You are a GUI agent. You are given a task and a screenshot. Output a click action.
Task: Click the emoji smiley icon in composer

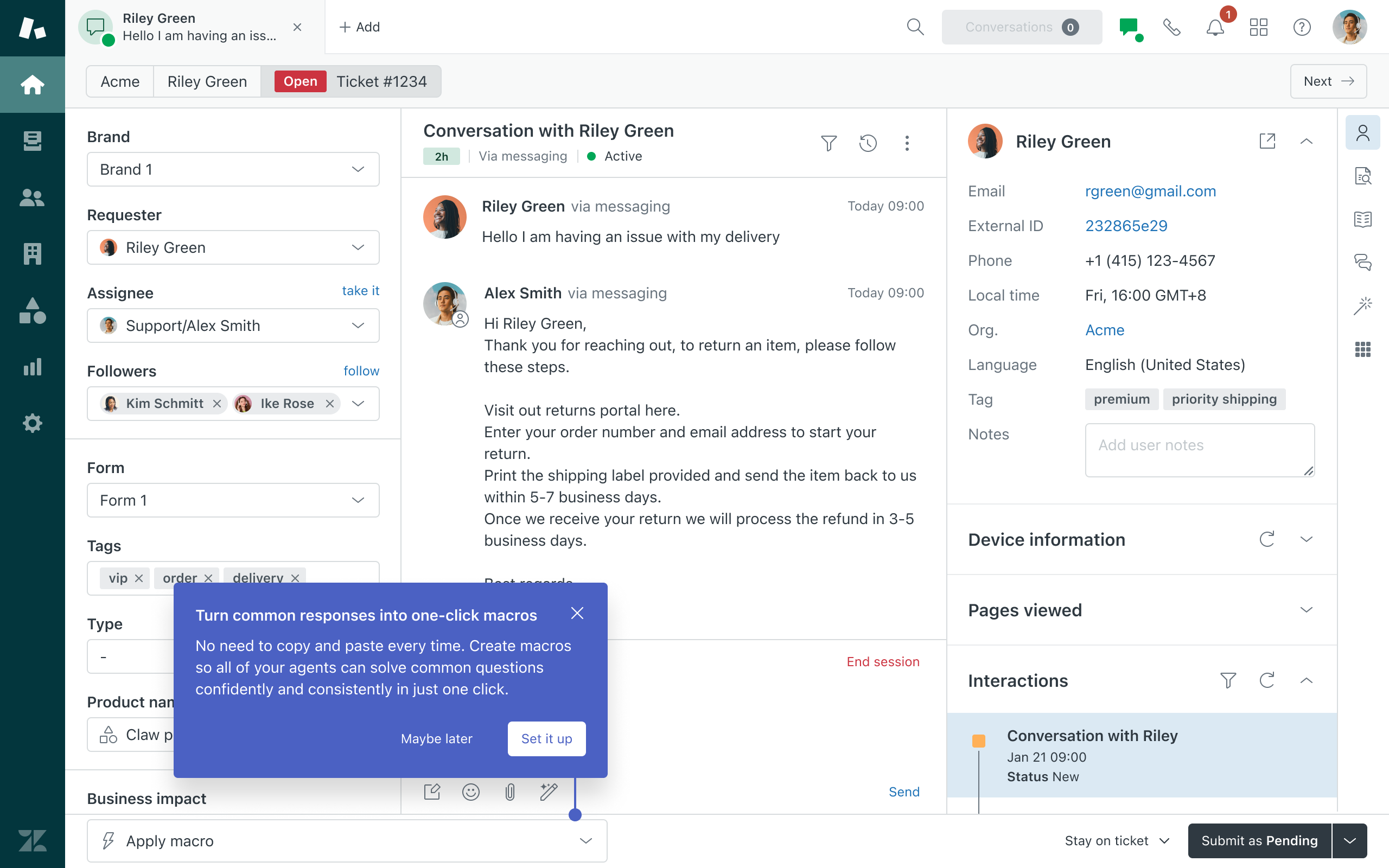tap(470, 792)
